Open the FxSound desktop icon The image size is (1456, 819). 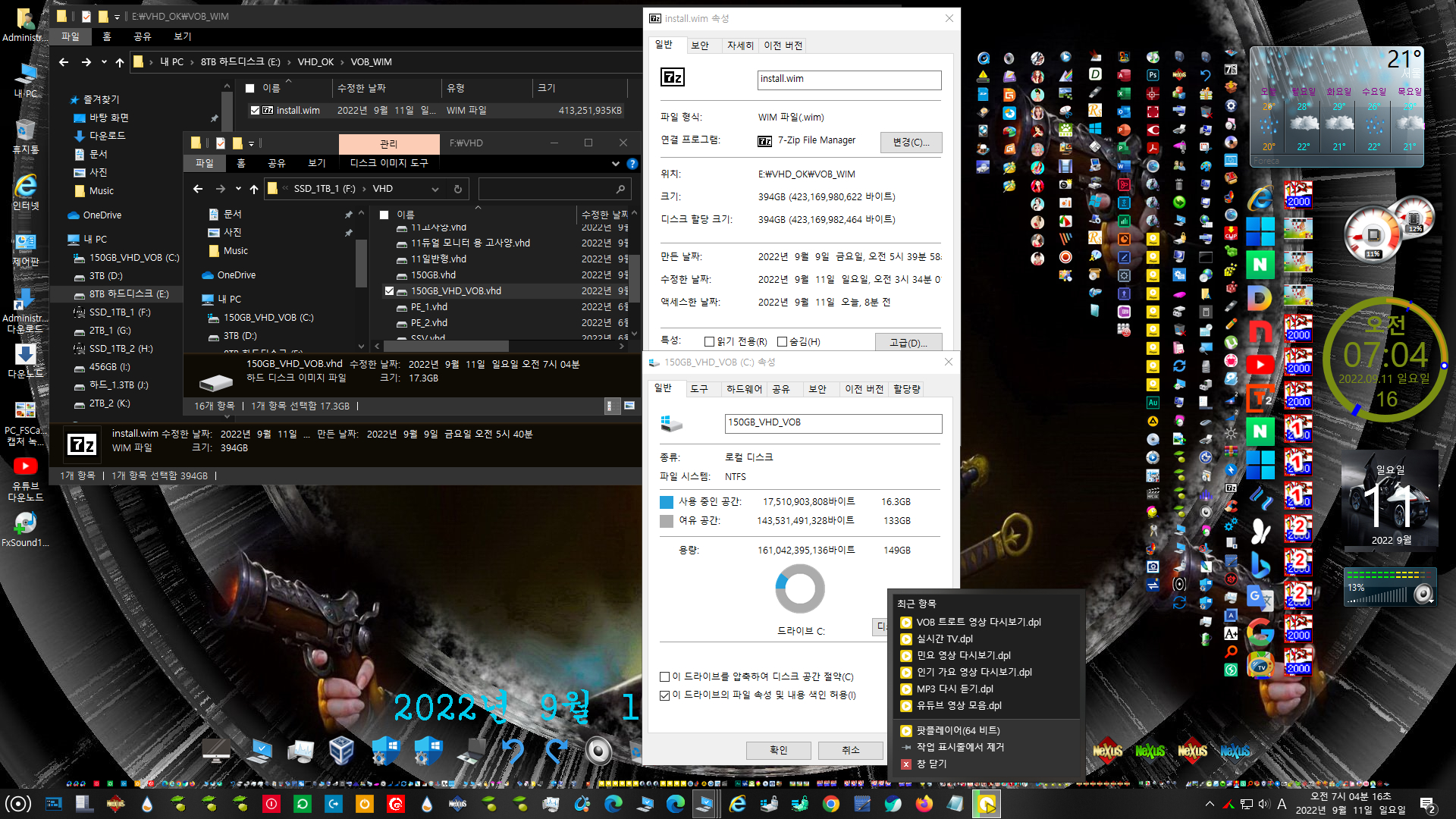coord(26,530)
